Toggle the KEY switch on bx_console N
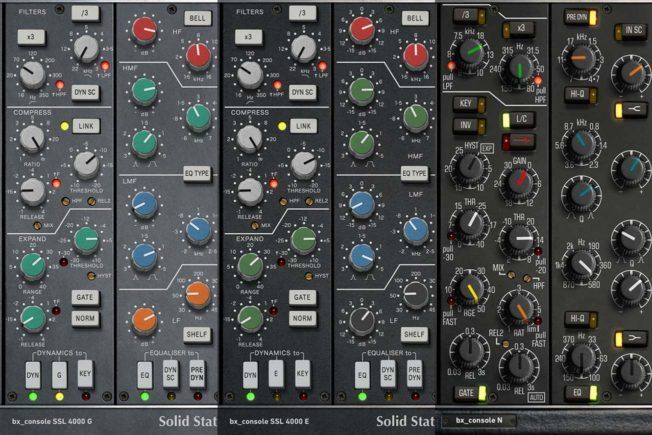652x435 pixels. pyautogui.click(x=469, y=104)
